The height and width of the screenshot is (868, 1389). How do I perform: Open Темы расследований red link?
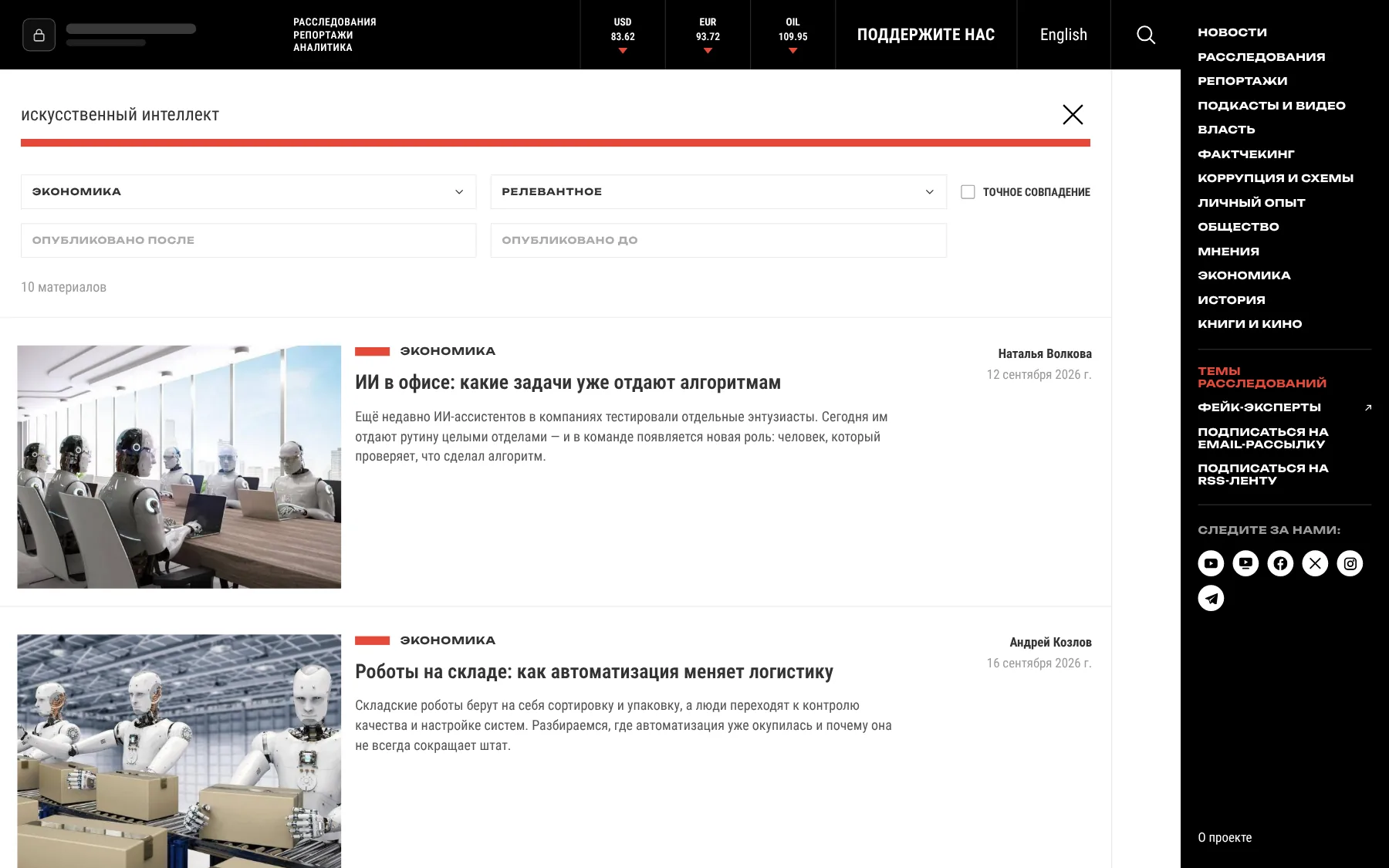1262,377
